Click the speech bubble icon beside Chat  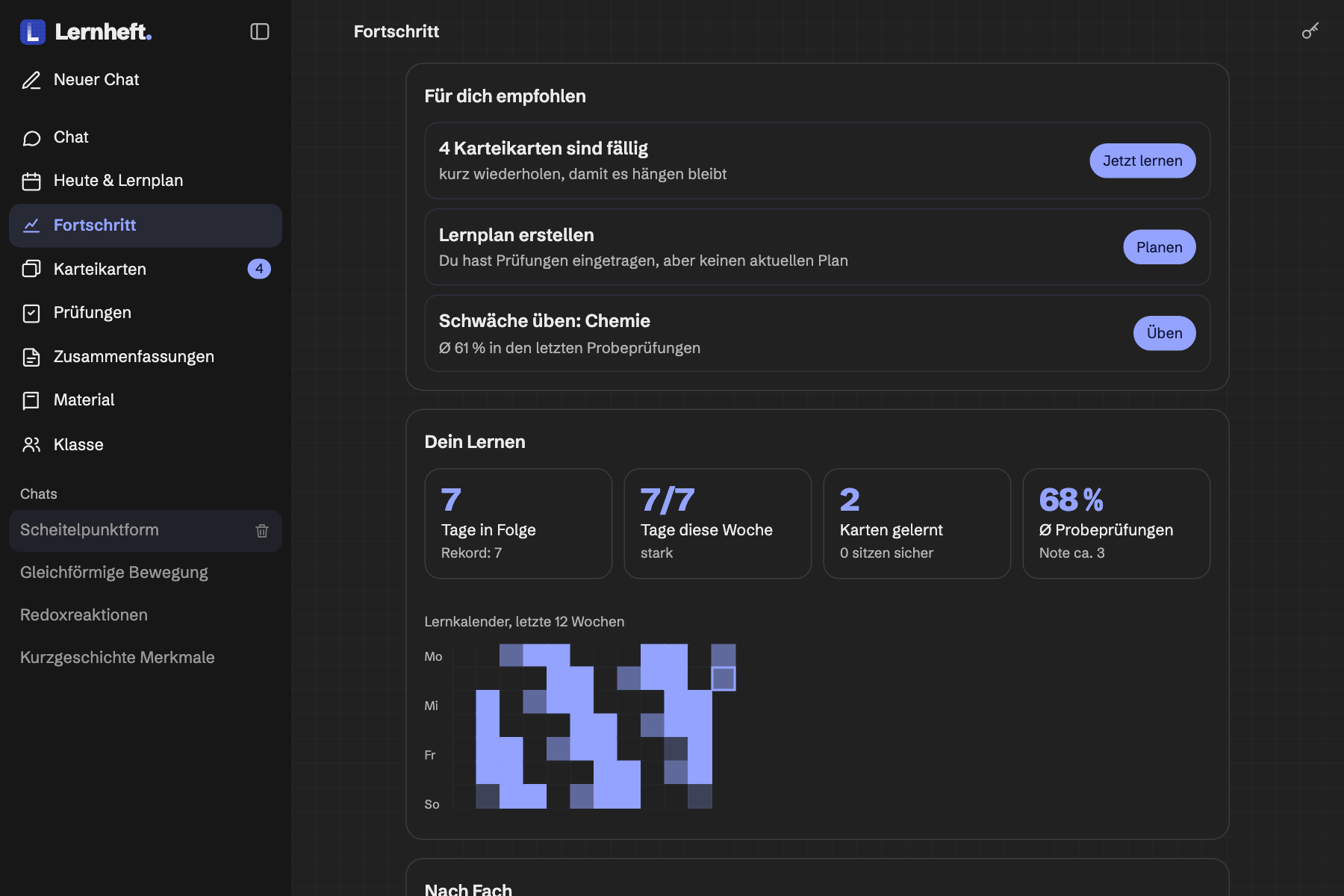31,138
